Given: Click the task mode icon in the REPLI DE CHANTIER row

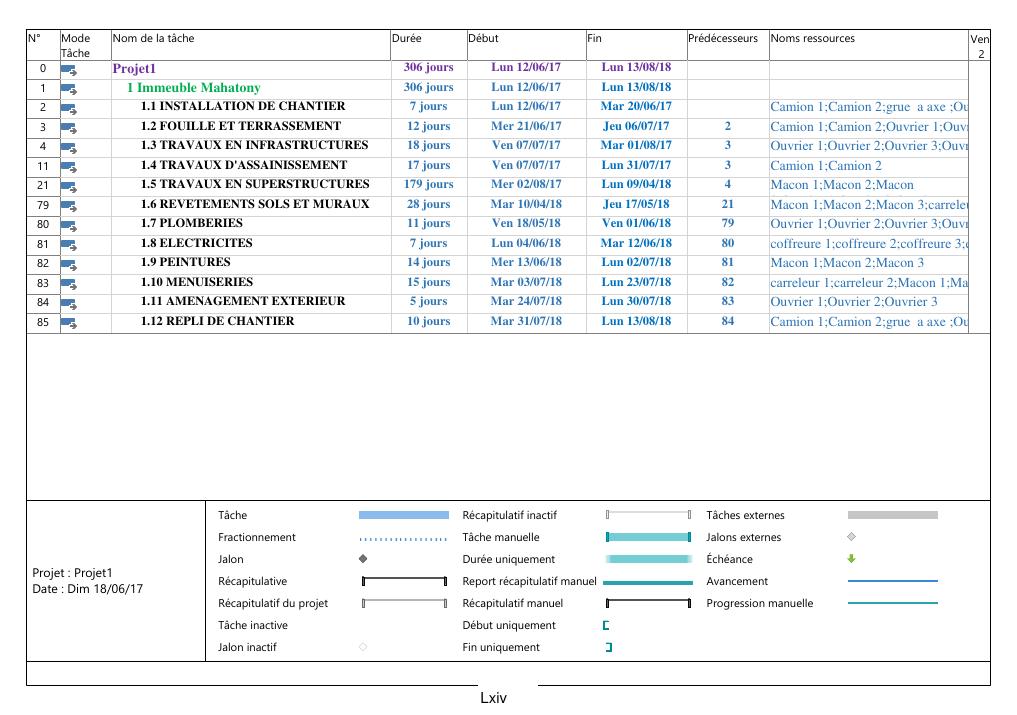Looking at the screenshot, I should [x=69, y=323].
